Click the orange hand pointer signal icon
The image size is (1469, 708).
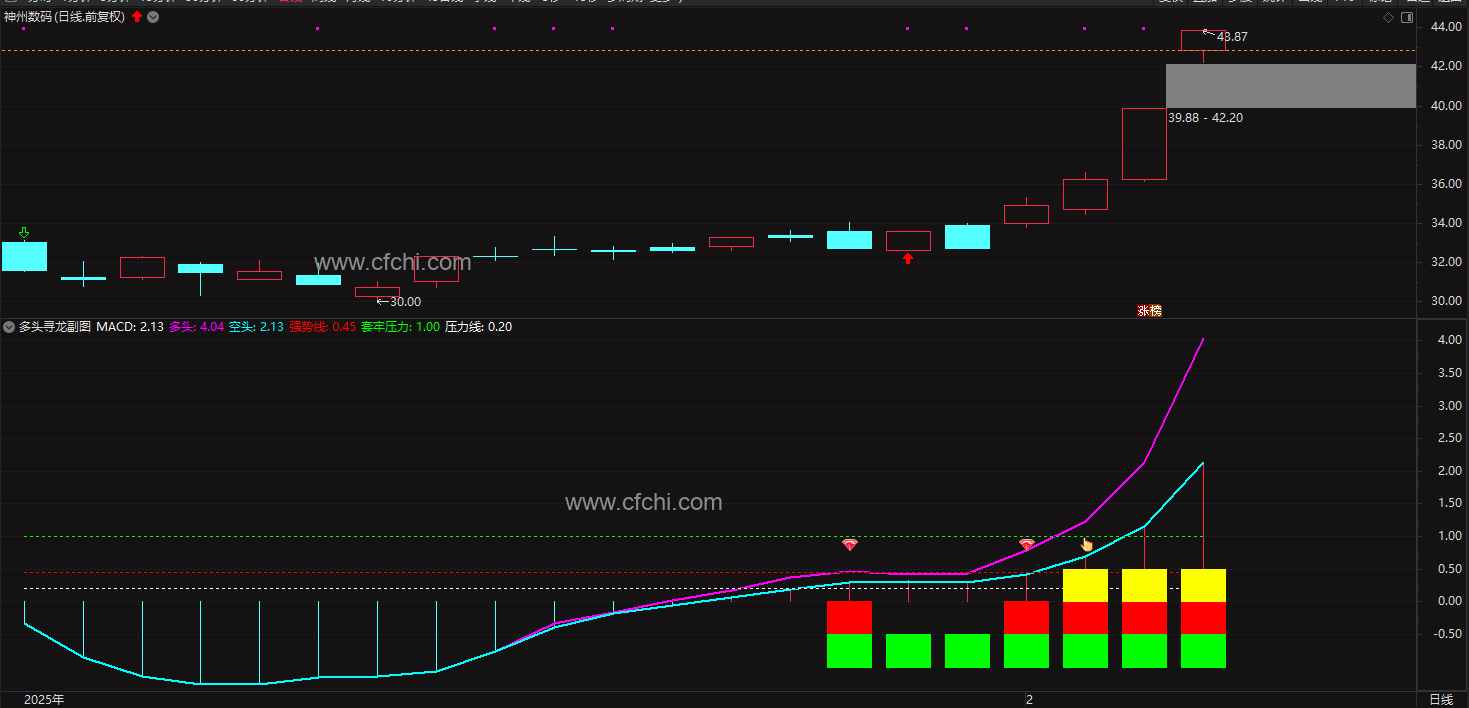click(x=1087, y=545)
